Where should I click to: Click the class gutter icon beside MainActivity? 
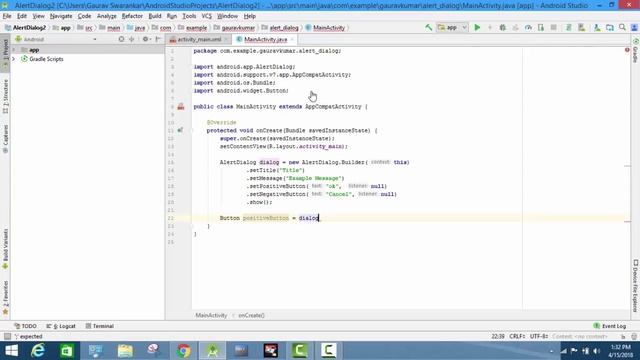181,107
